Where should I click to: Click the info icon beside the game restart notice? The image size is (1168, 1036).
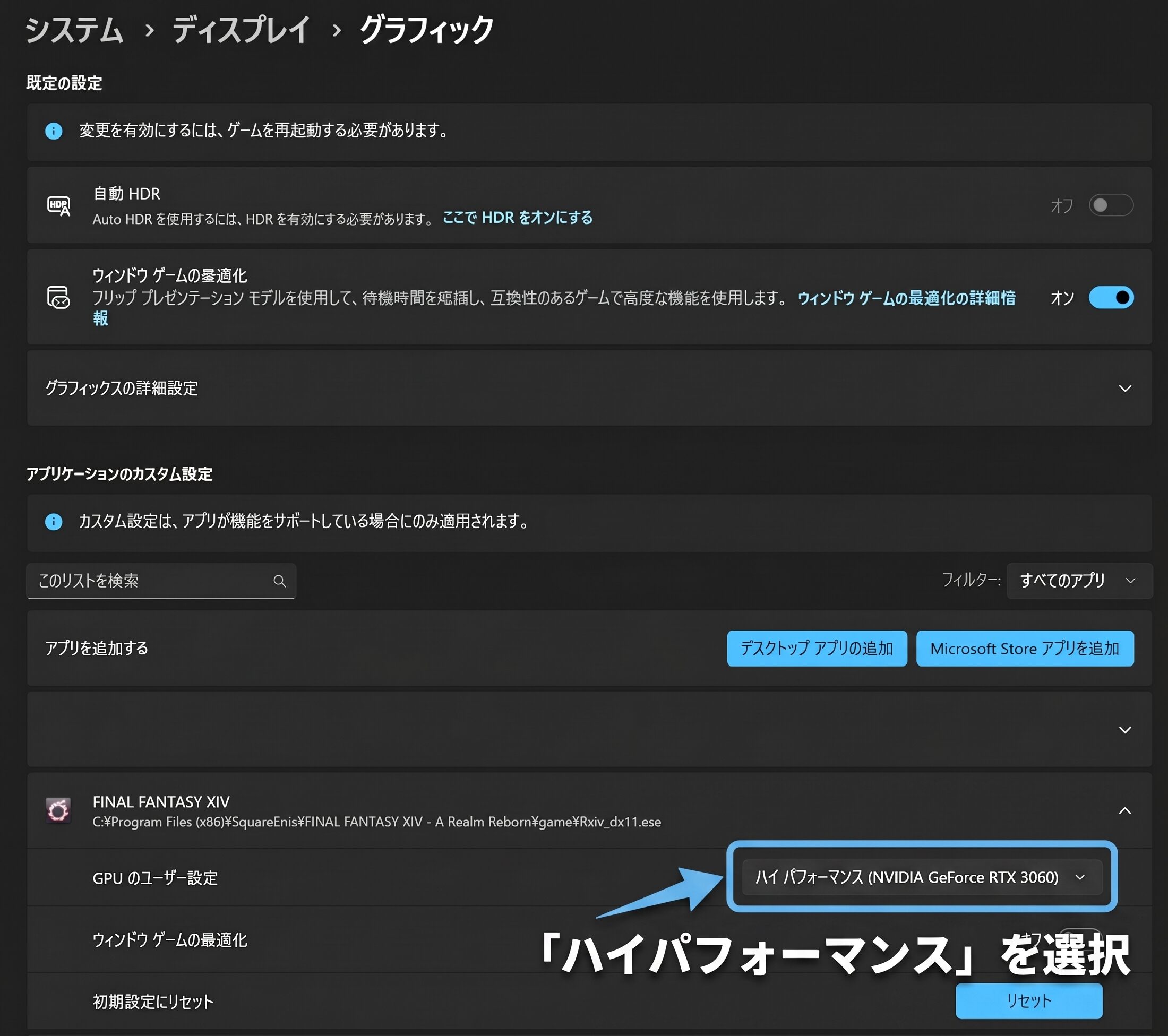(54, 131)
